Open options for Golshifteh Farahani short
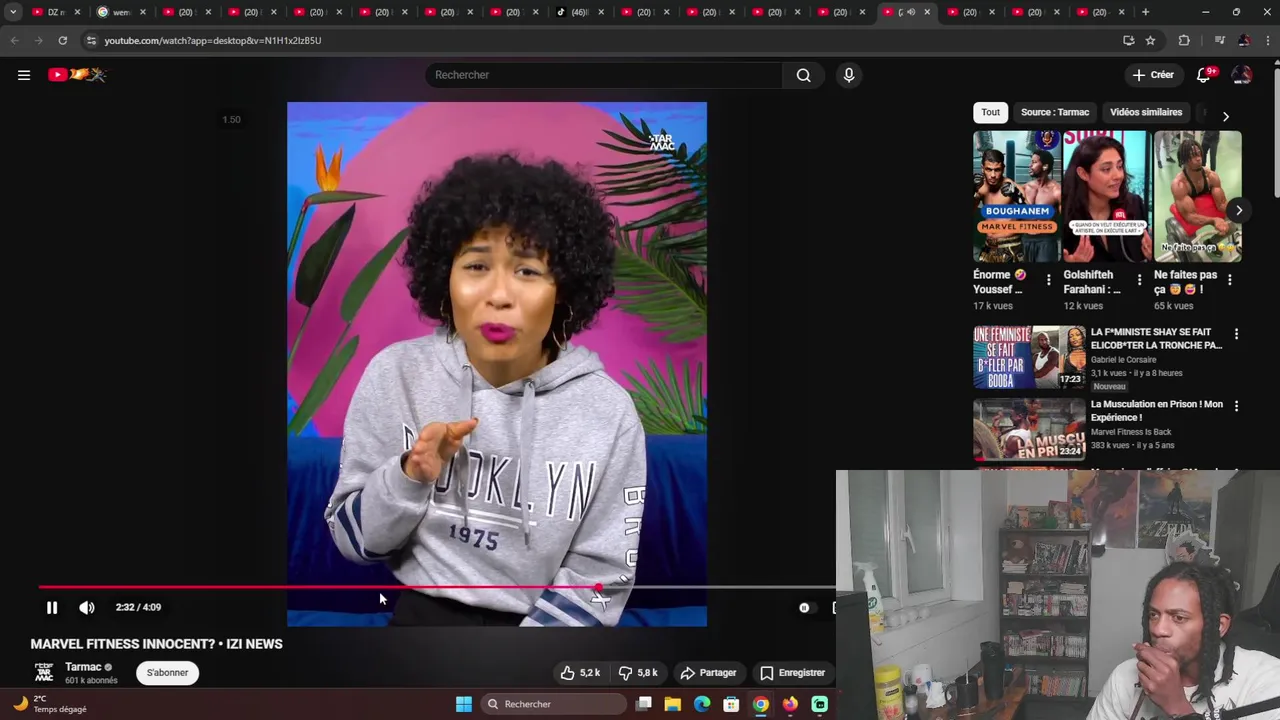 (x=1139, y=280)
